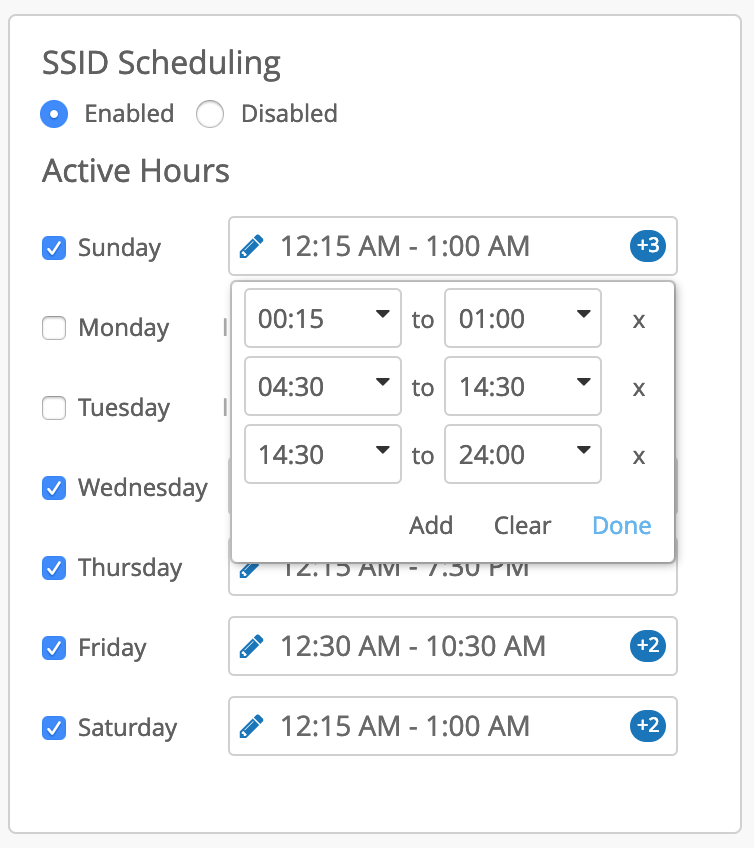Click the pencil edit icon for Friday
This screenshot has width=754, height=848.
pos(253,646)
